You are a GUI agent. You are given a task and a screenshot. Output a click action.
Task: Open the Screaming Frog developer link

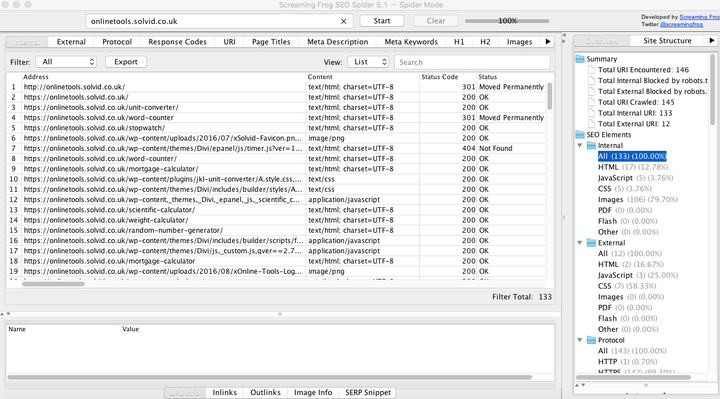click(699, 17)
